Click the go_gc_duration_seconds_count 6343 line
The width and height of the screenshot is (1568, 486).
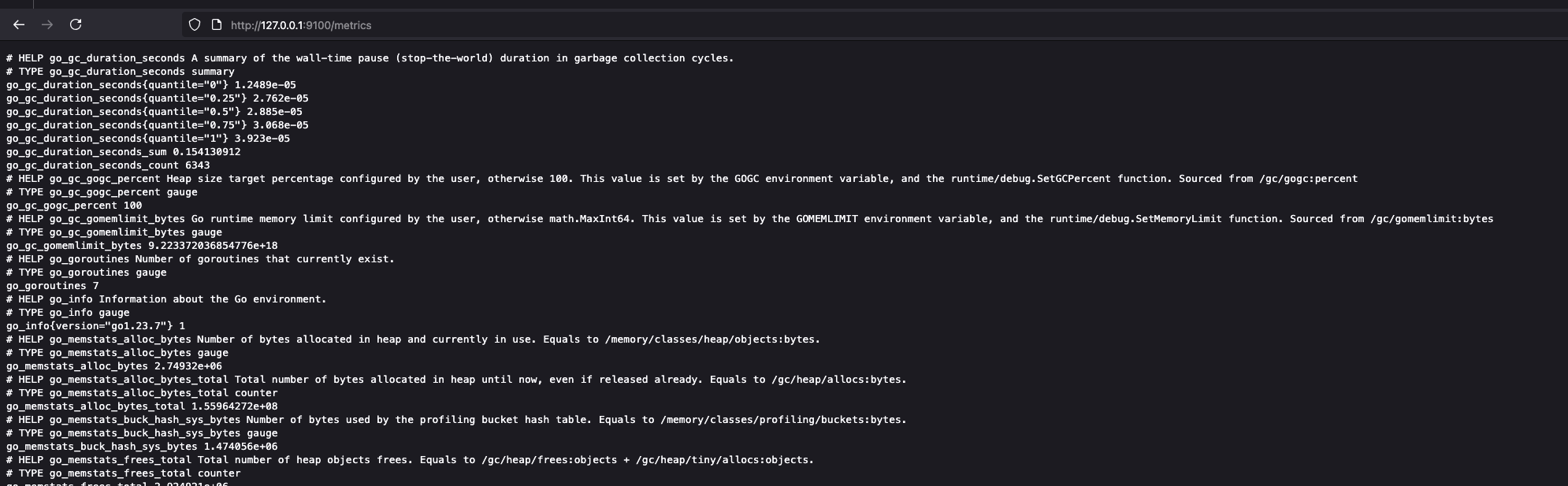108,165
